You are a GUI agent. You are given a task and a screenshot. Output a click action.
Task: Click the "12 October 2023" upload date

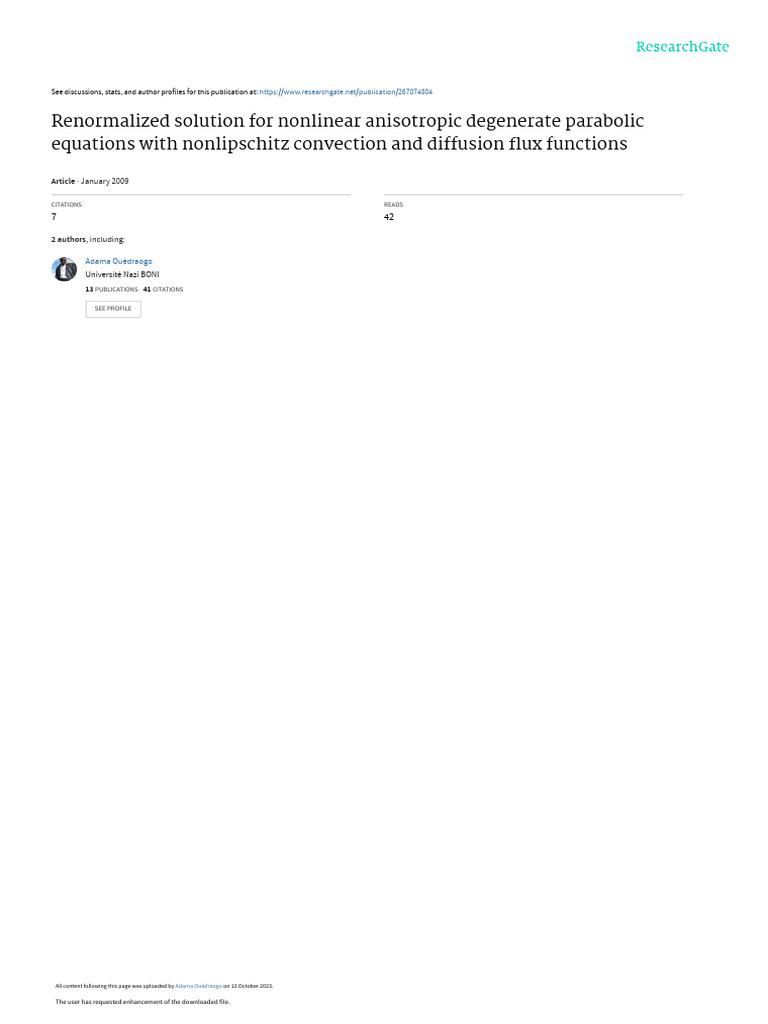[252, 986]
